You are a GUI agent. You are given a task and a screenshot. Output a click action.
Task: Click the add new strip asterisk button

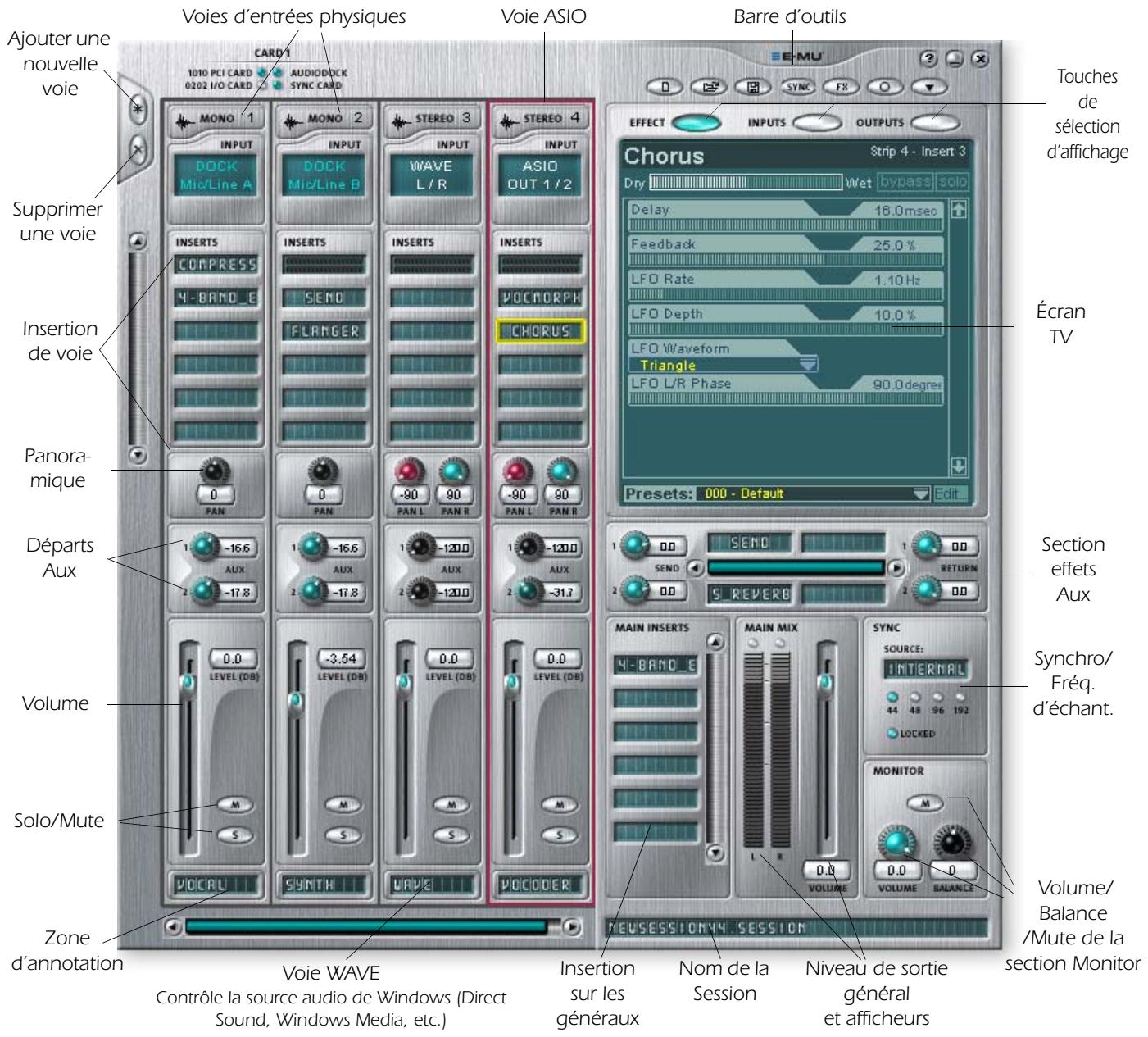tap(138, 109)
